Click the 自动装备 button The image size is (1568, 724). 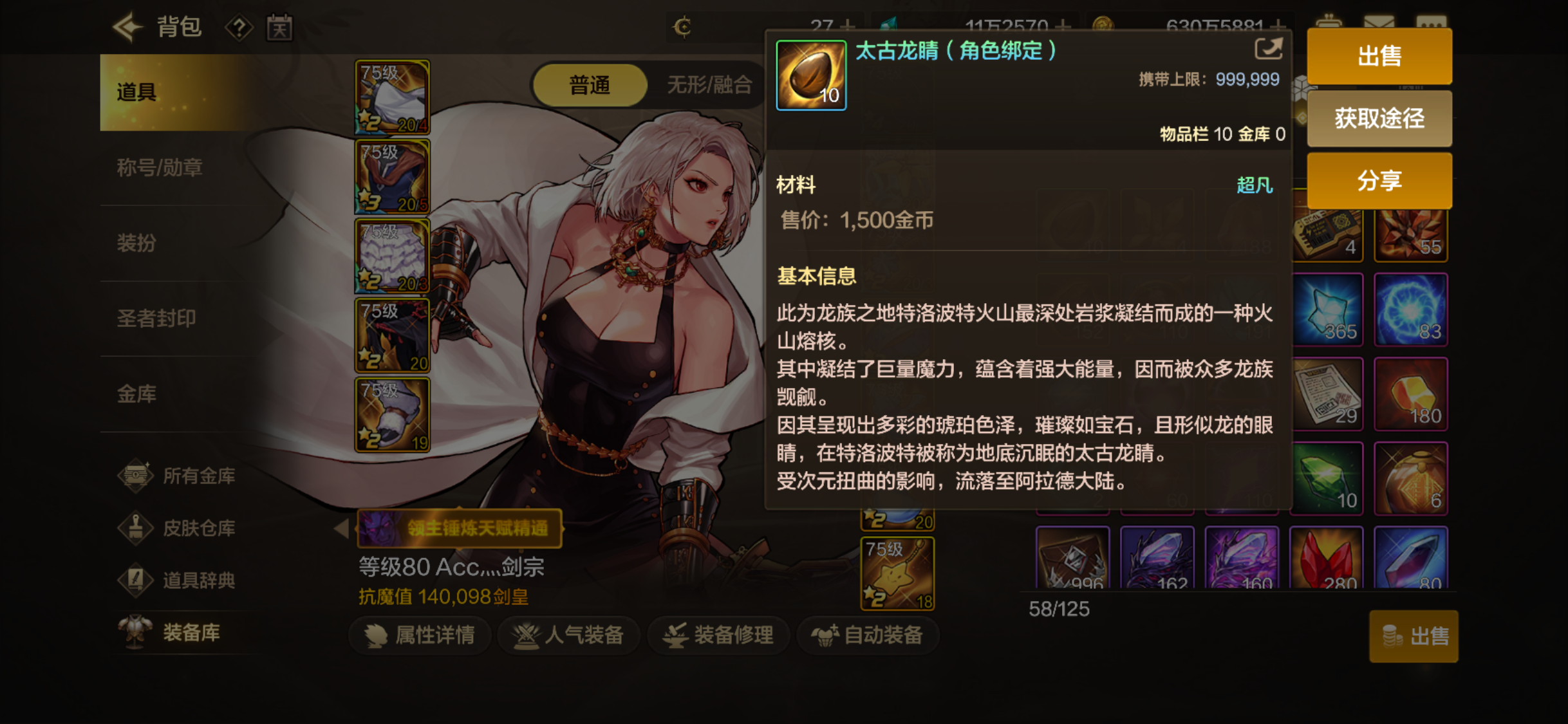[868, 635]
